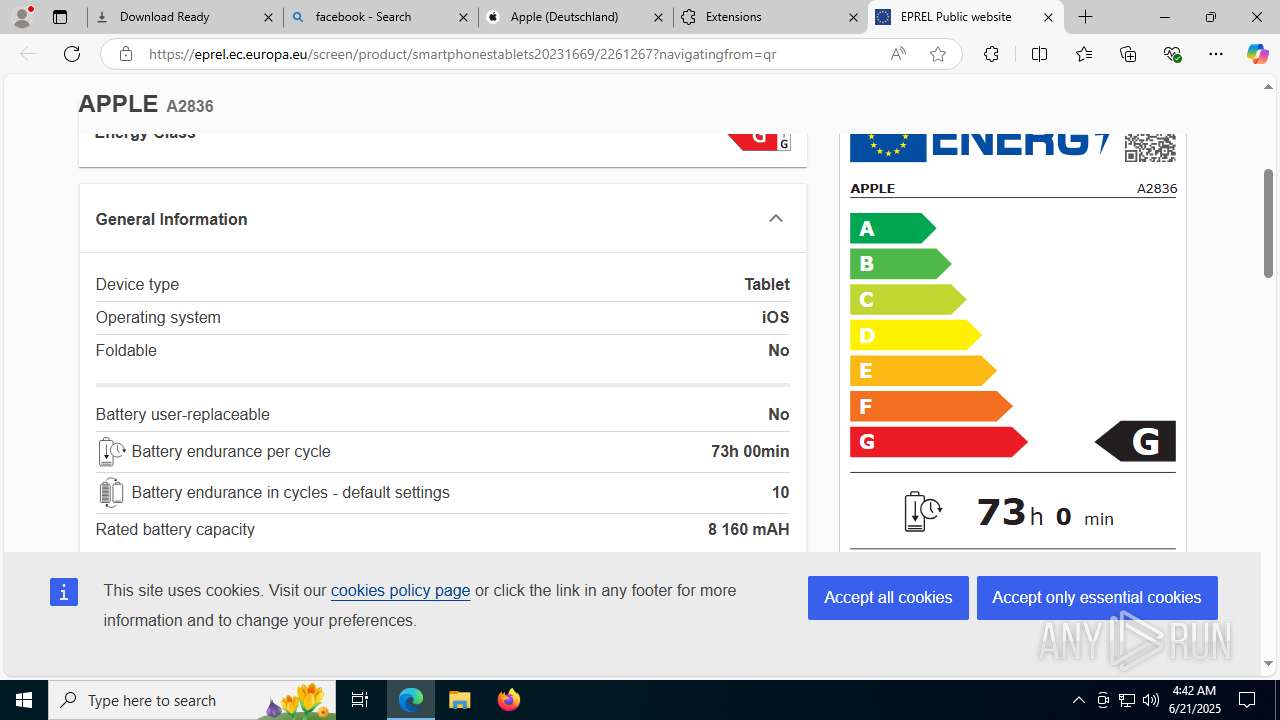Click the Battery endurance in cycles icon
1280x720 pixels.
pyautogui.click(x=111, y=493)
